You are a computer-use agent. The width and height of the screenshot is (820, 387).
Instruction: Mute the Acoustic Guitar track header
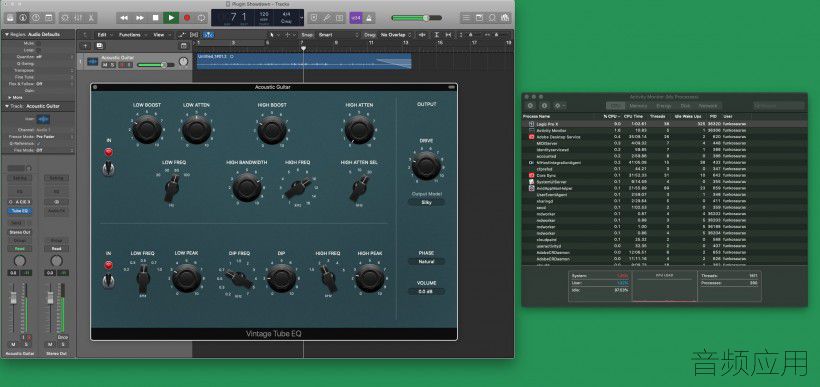pos(105,65)
